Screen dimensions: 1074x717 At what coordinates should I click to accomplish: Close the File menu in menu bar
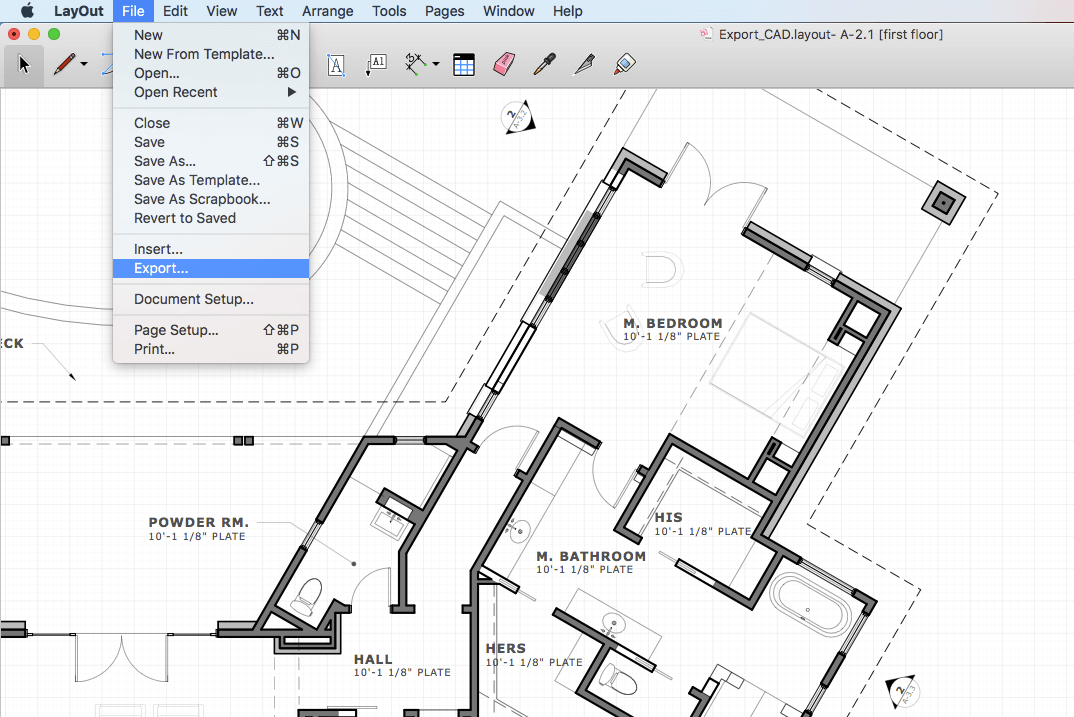tap(133, 11)
